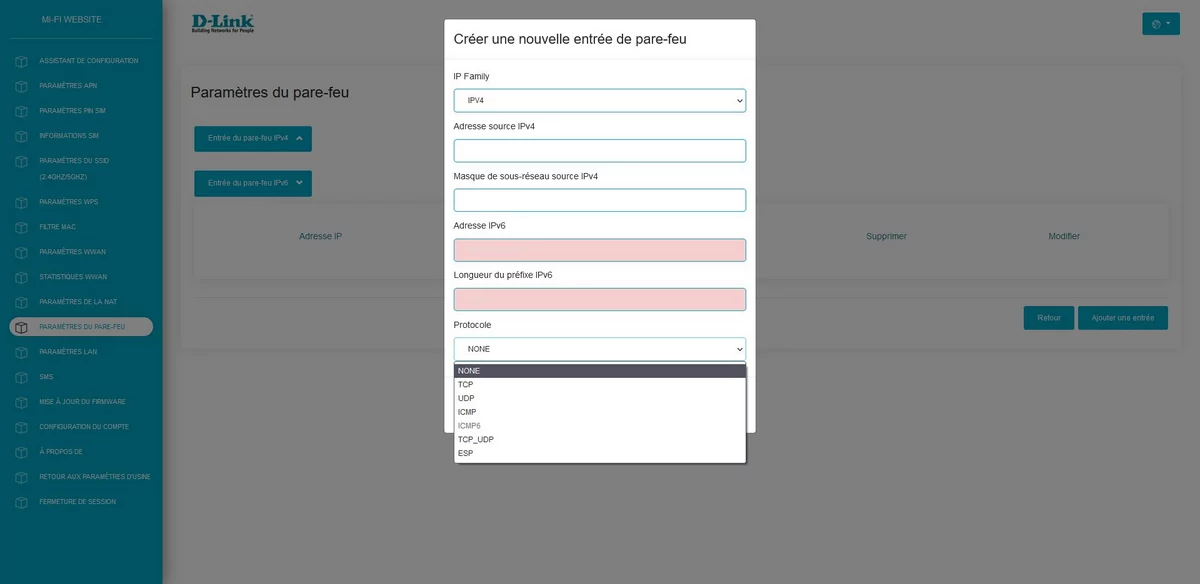Click the cube icon next to Statistiques WWAN
The width and height of the screenshot is (1200, 584).
coord(21,277)
